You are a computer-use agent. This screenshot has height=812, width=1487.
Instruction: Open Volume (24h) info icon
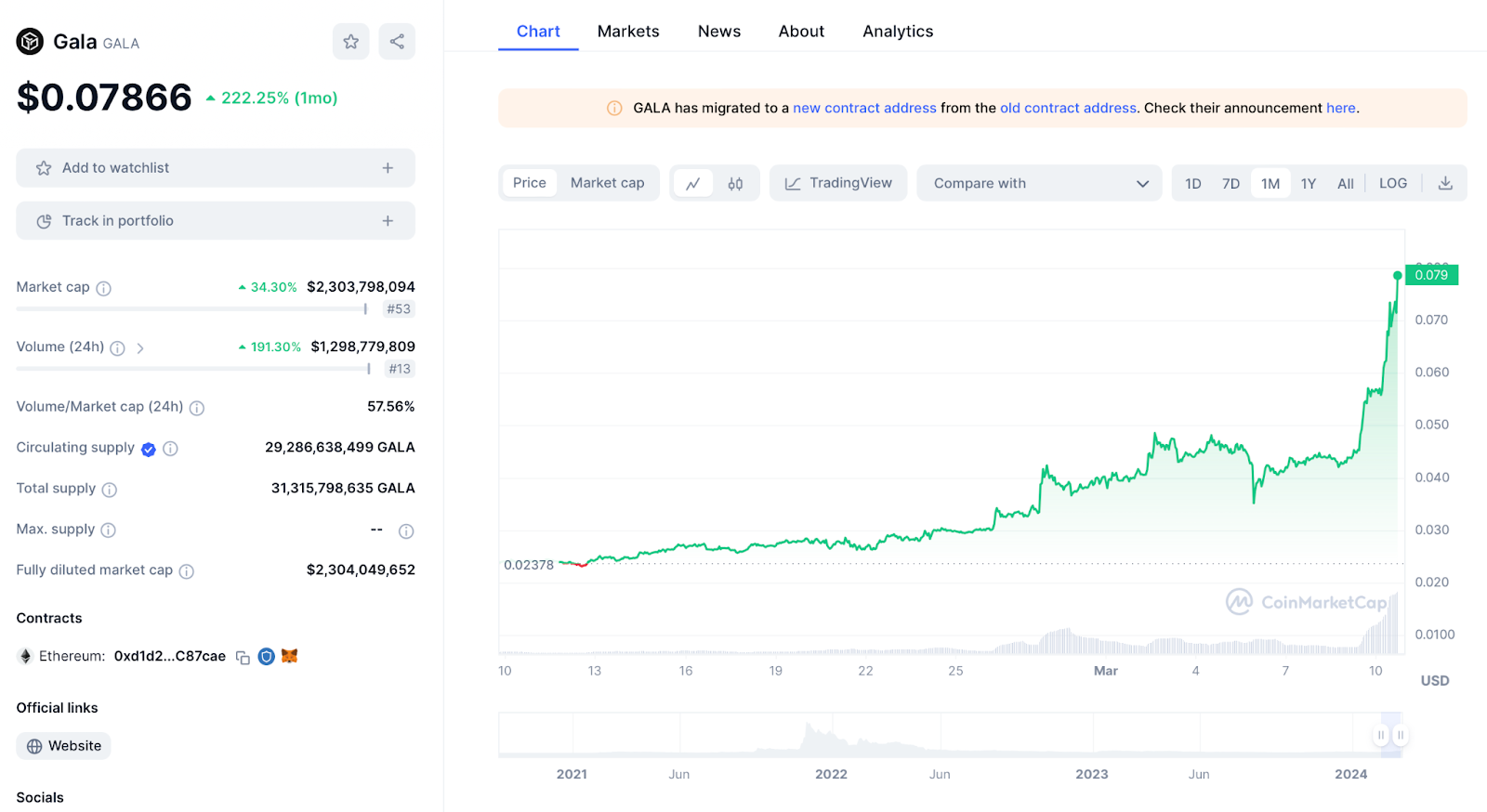coord(117,348)
